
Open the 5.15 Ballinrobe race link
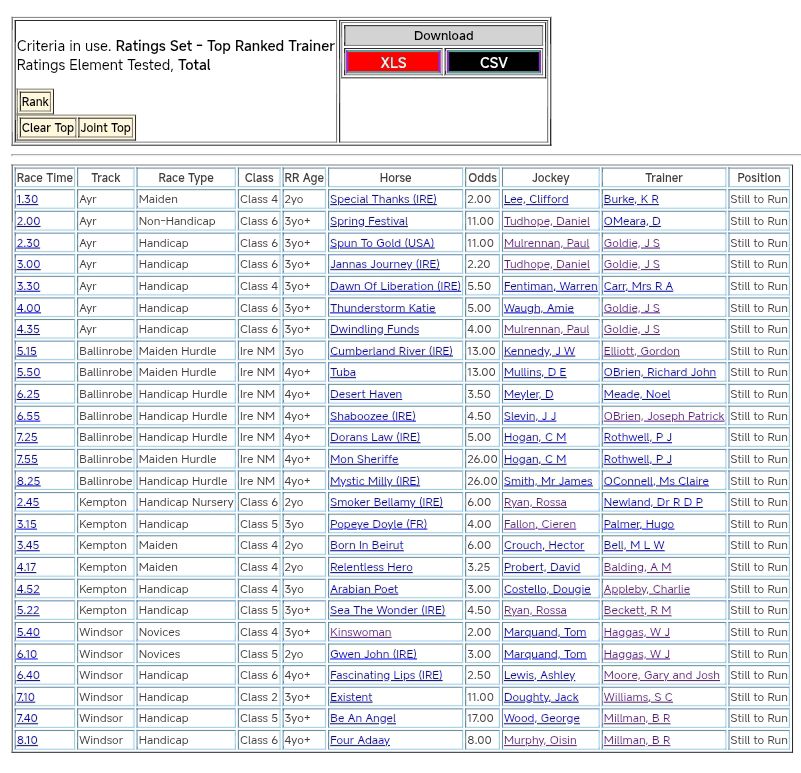pyautogui.click(x=27, y=351)
